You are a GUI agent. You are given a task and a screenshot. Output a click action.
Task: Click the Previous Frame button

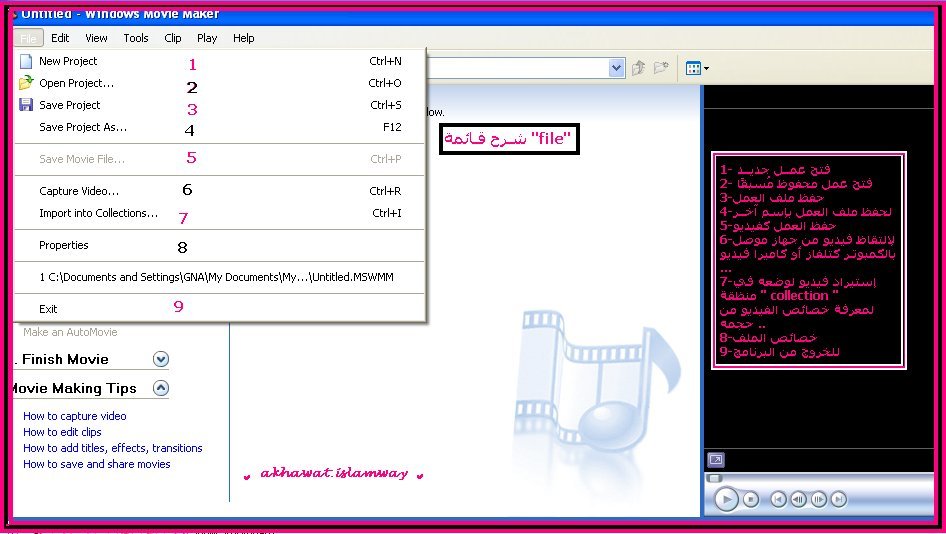pos(798,500)
